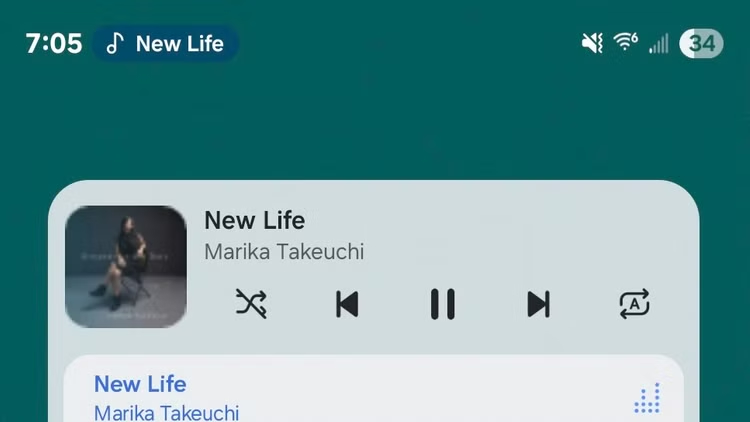Pause the song New Life
This screenshot has width=750, height=422.
coord(442,304)
